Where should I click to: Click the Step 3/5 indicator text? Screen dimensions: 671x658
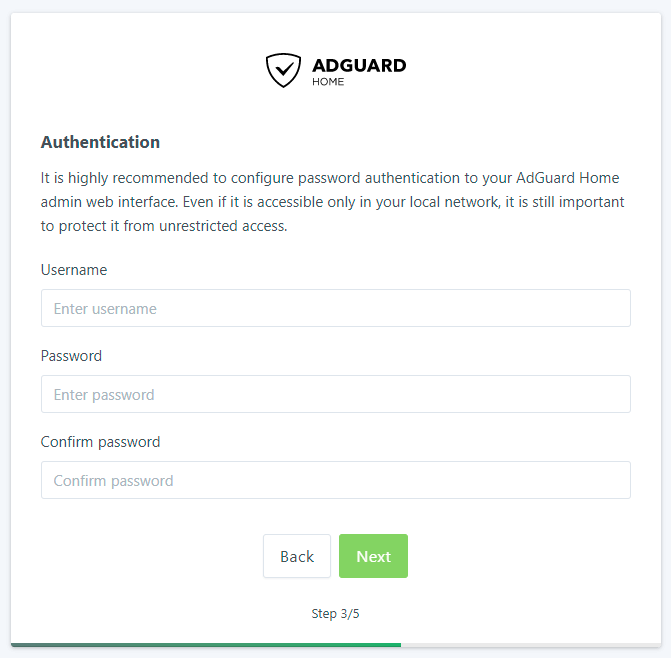click(x=335, y=614)
